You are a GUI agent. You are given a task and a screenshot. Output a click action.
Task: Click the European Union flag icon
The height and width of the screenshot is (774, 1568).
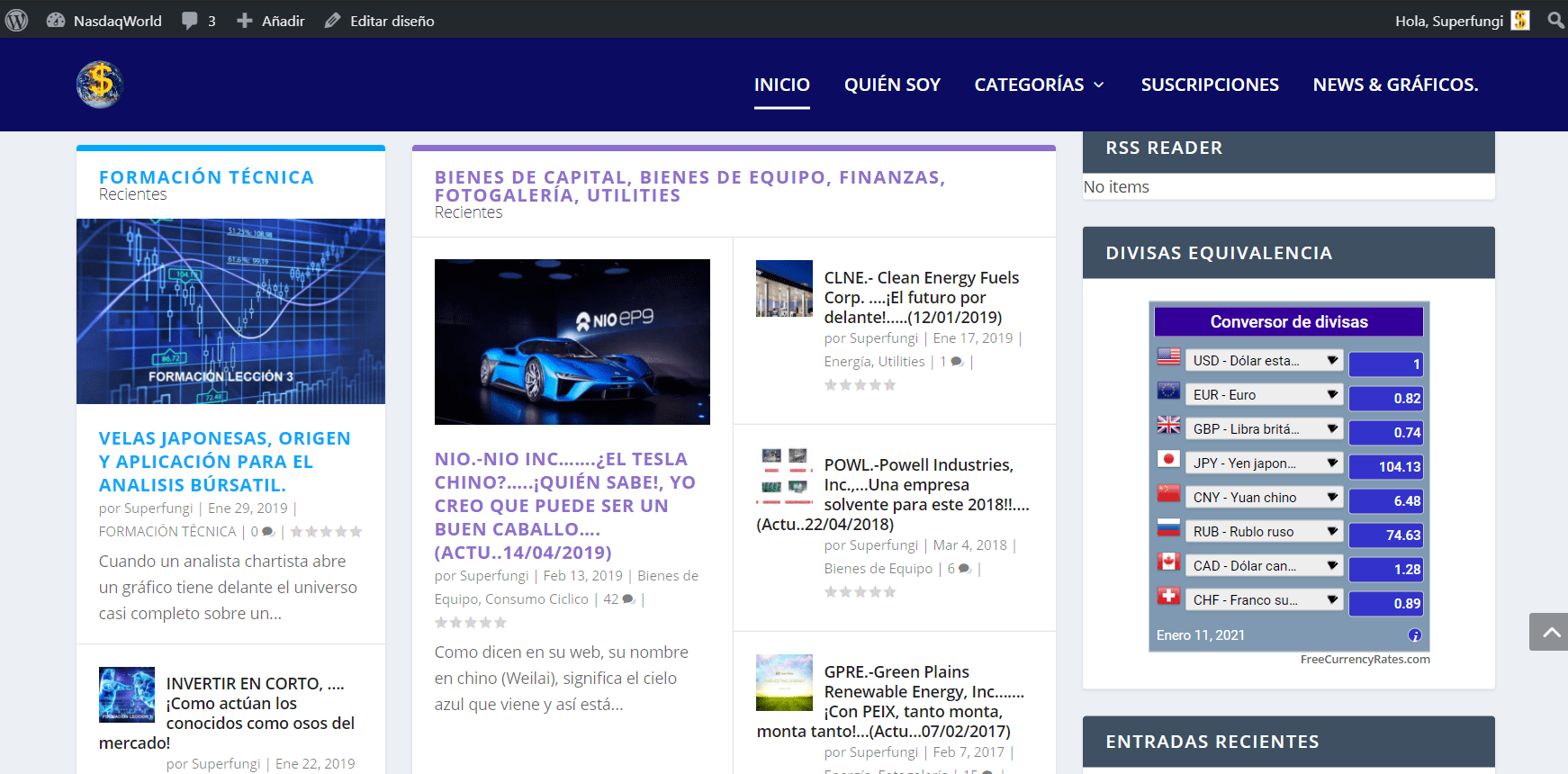1168,391
